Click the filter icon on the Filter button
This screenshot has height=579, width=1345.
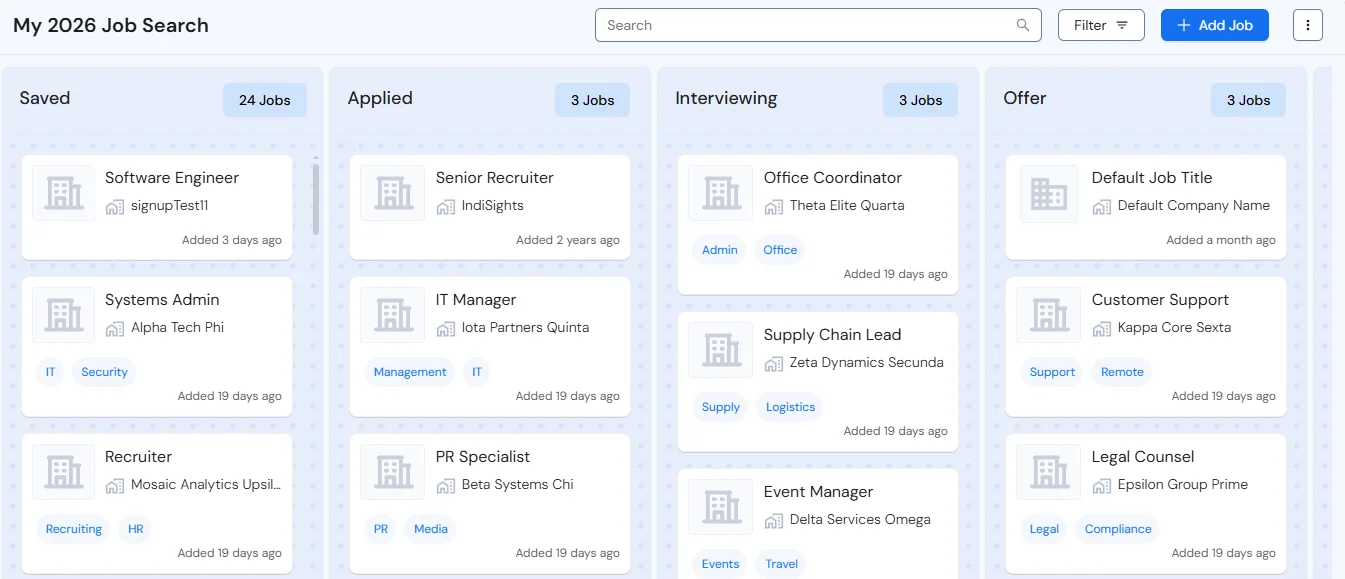pyautogui.click(x=1123, y=25)
